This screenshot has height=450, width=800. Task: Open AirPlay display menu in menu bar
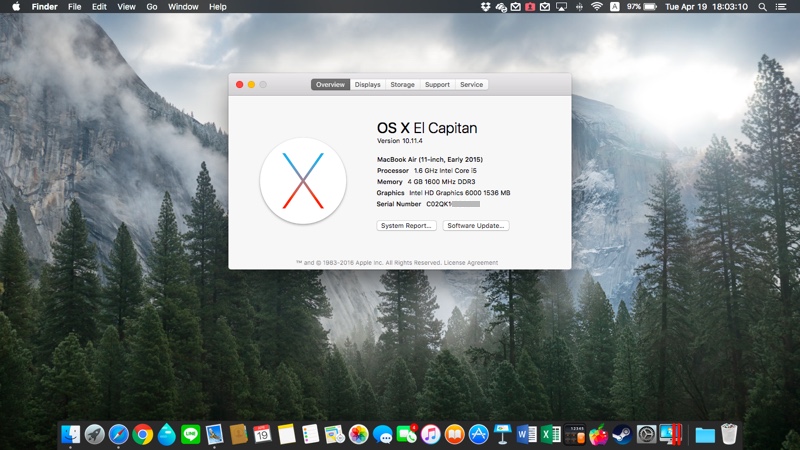561,7
